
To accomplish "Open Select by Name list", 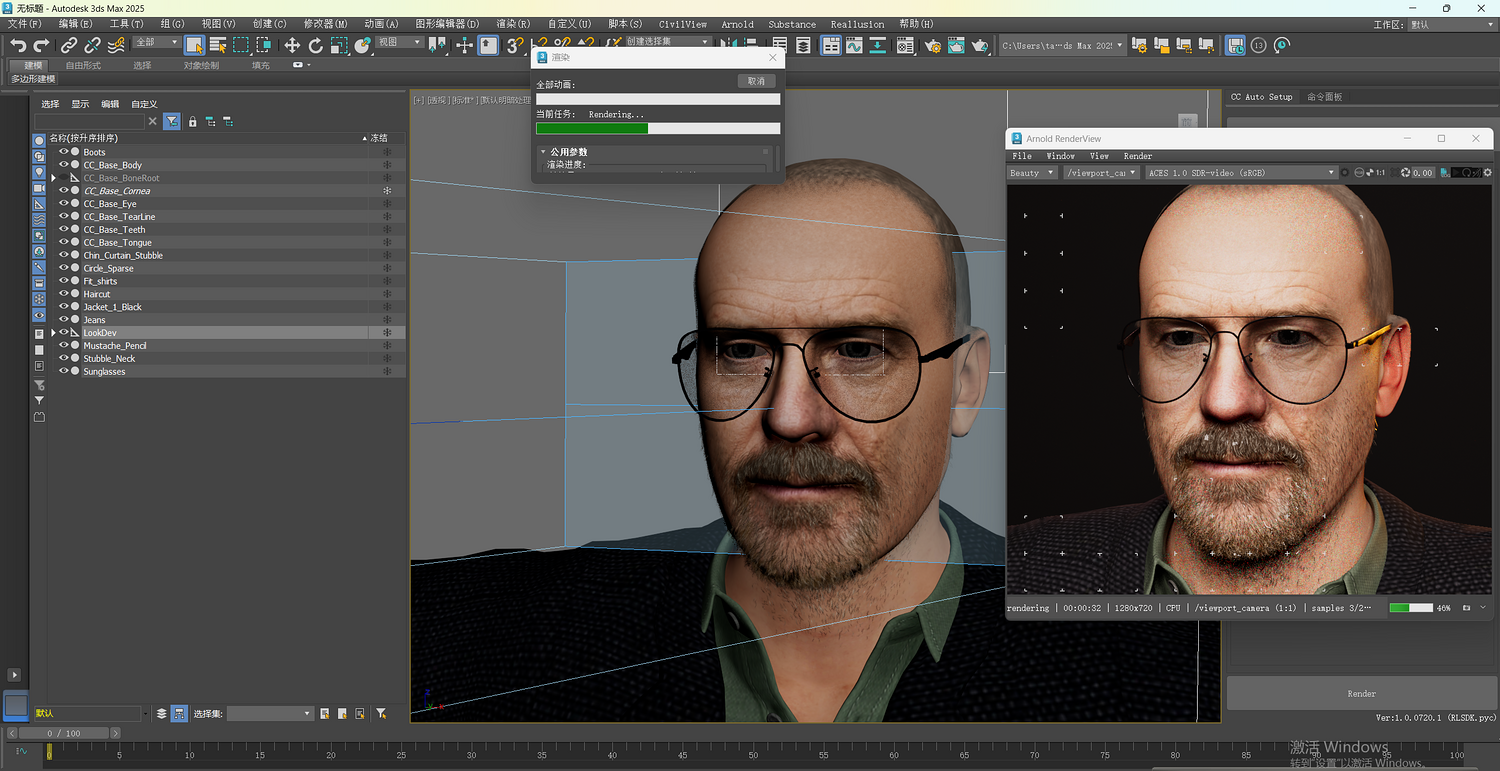I will [x=218, y=45].
